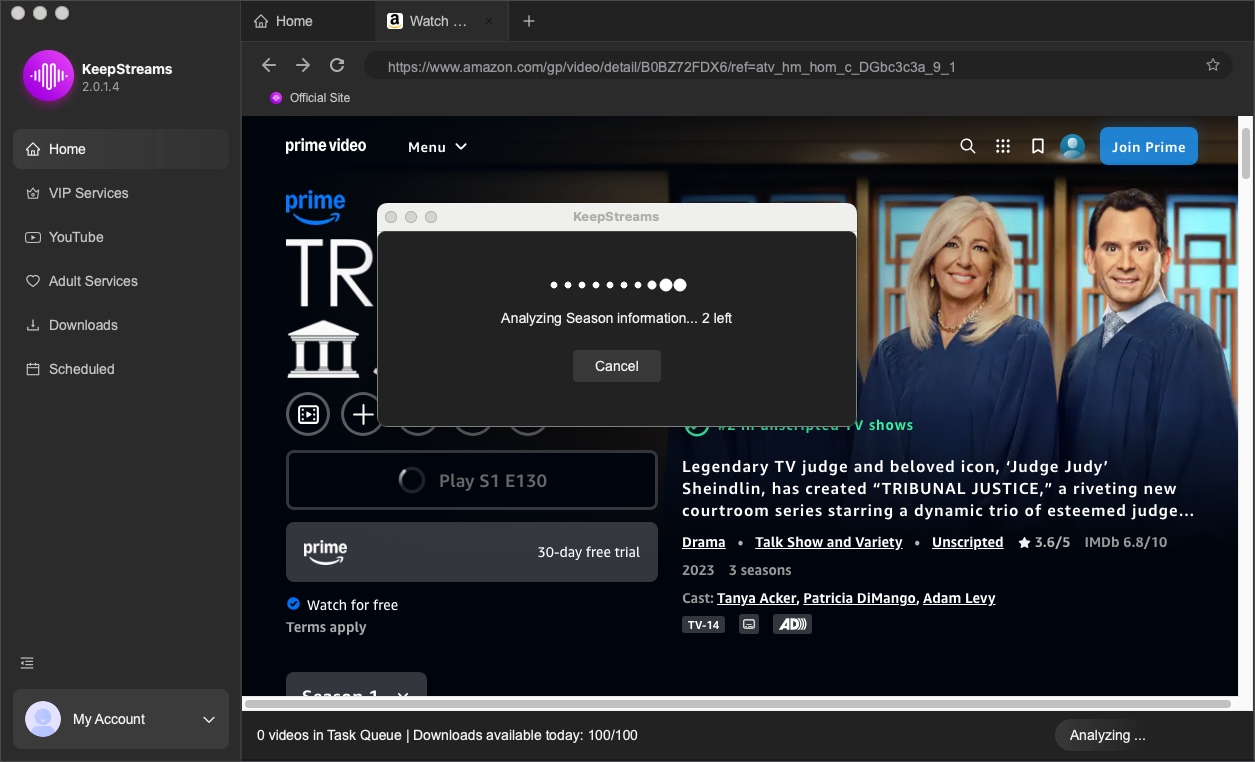Open the Official Site bookmark
Screen dimensions: 1255x762
[x=310, y=98]
